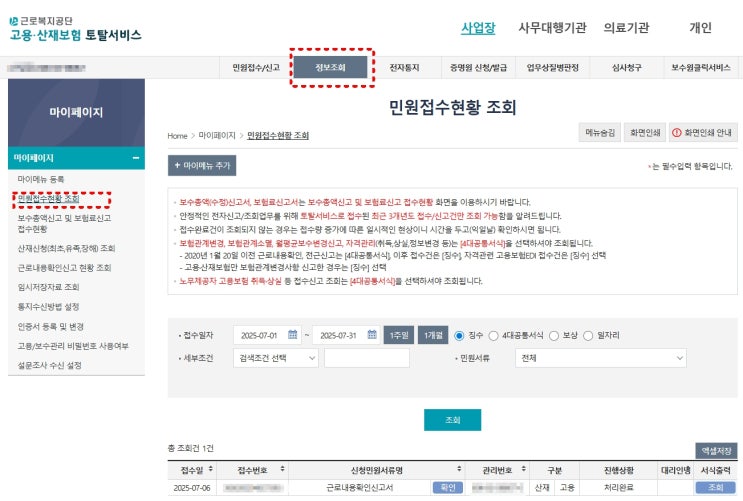743x501 pixels.
Task: Click 처리완료 status cell
Action: [619, 487]
